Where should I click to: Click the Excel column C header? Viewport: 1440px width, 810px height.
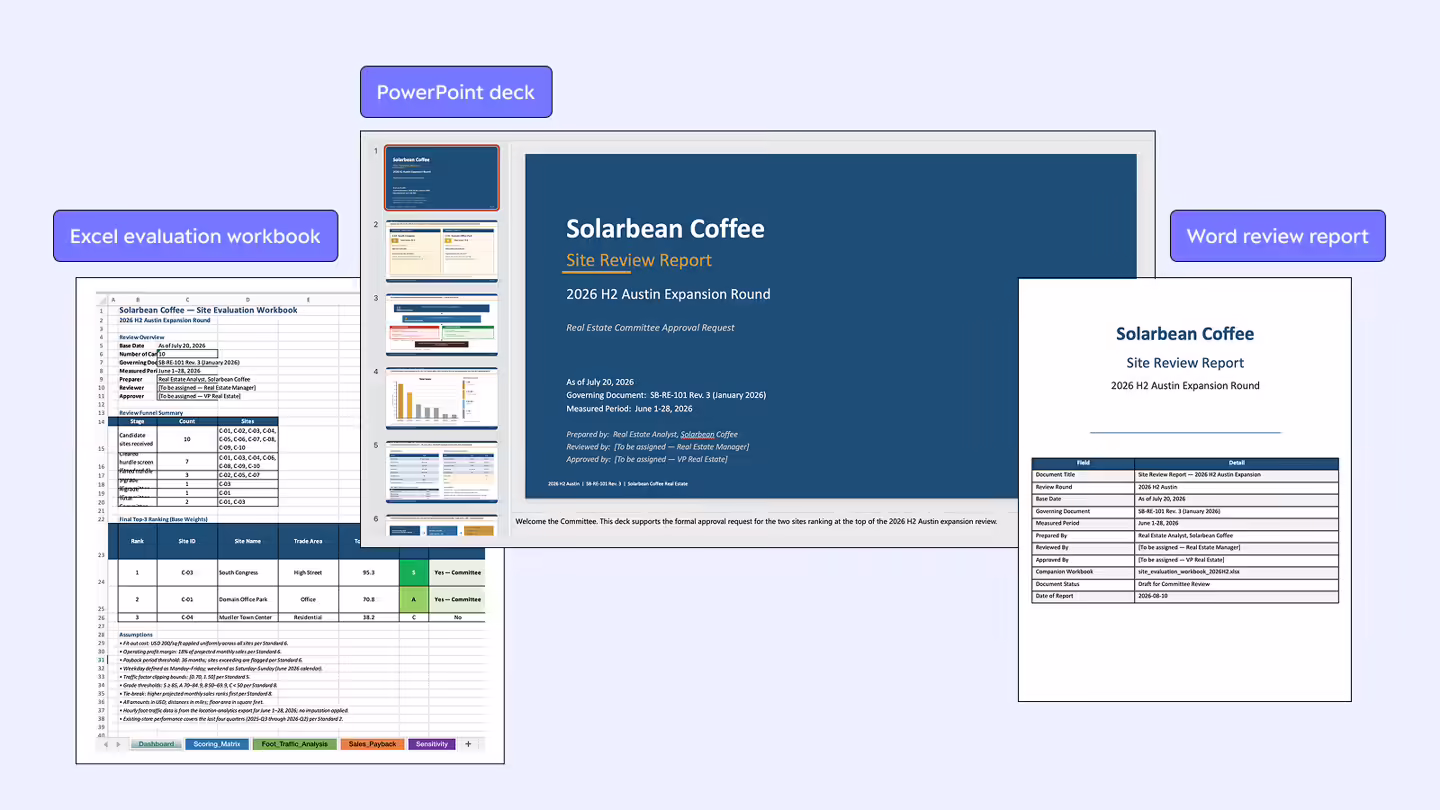pos(187,300)
